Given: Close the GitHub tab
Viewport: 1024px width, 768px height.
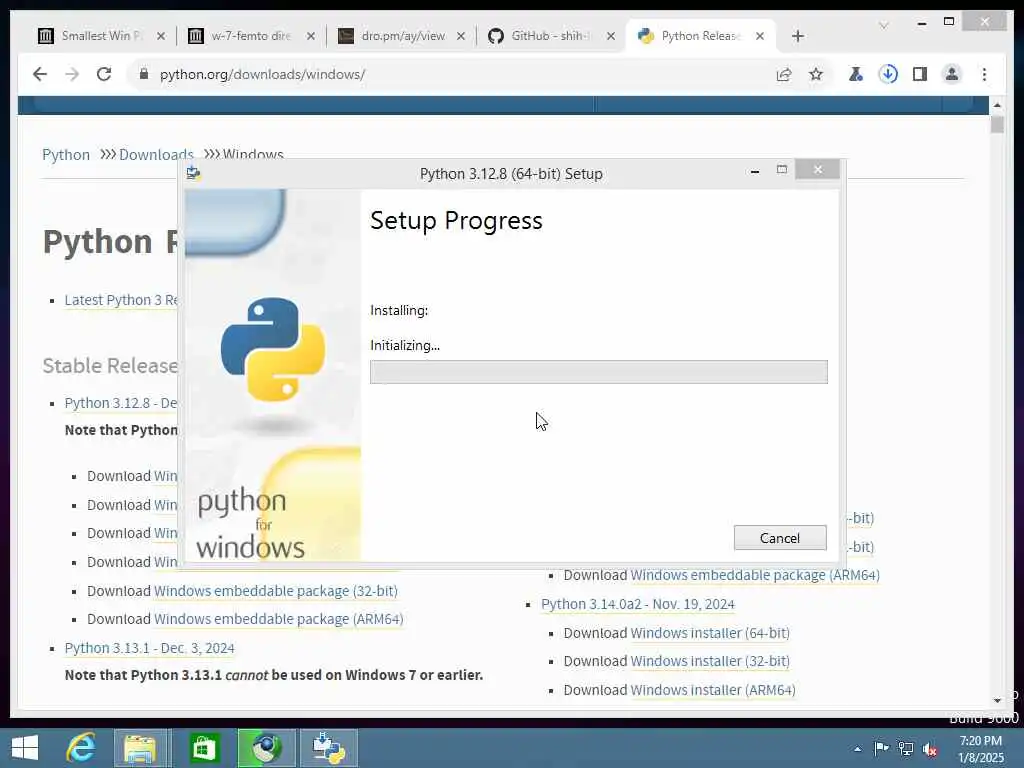Looking at the screenshot, I should [x=611, y=37].
